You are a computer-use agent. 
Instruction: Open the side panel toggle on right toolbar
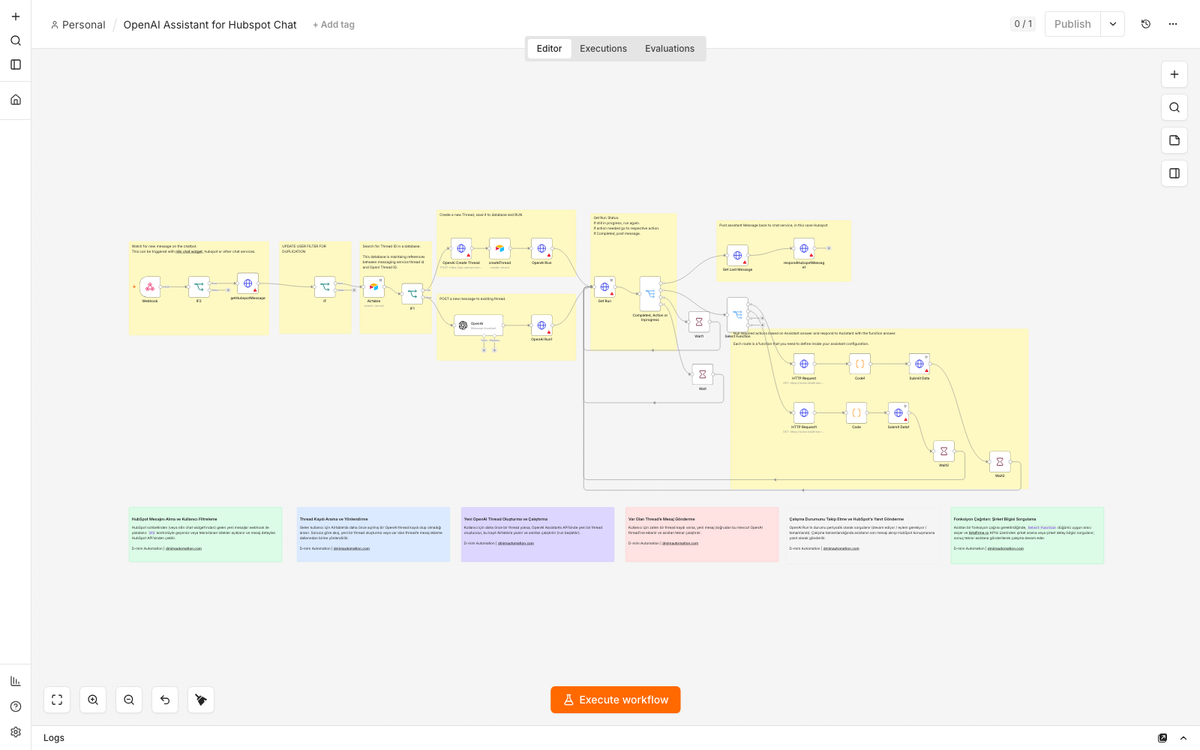pos(1174,173)
